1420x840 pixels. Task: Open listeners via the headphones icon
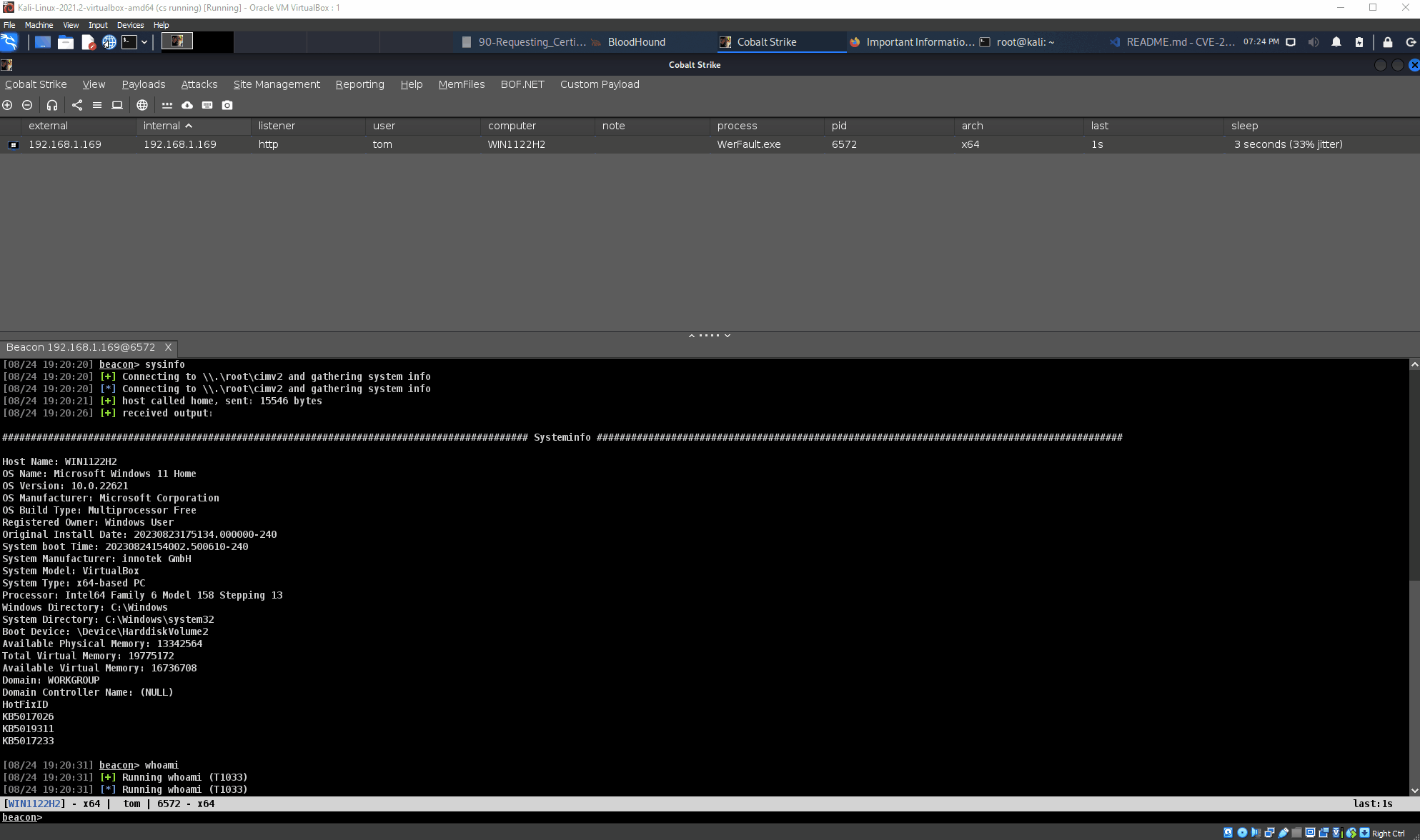coord(52,105)
